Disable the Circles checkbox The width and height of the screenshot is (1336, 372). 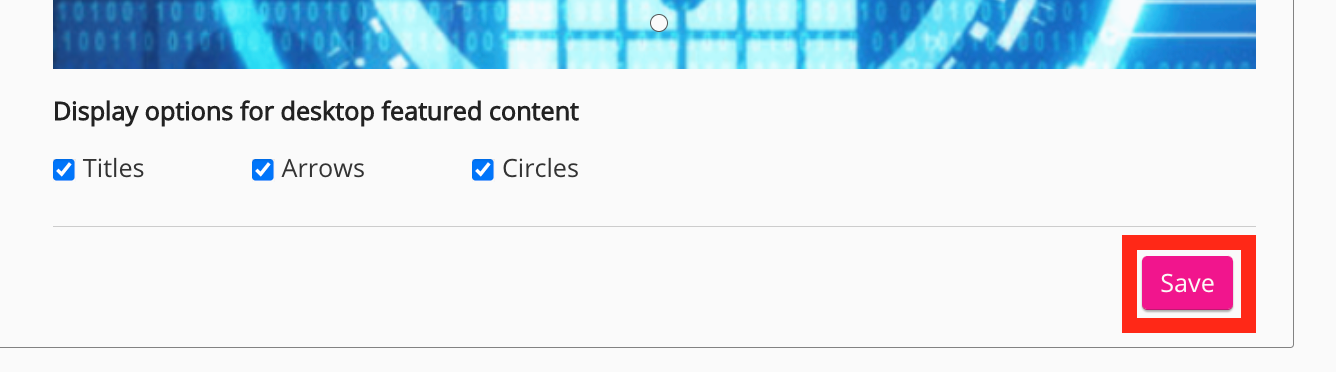483,170
